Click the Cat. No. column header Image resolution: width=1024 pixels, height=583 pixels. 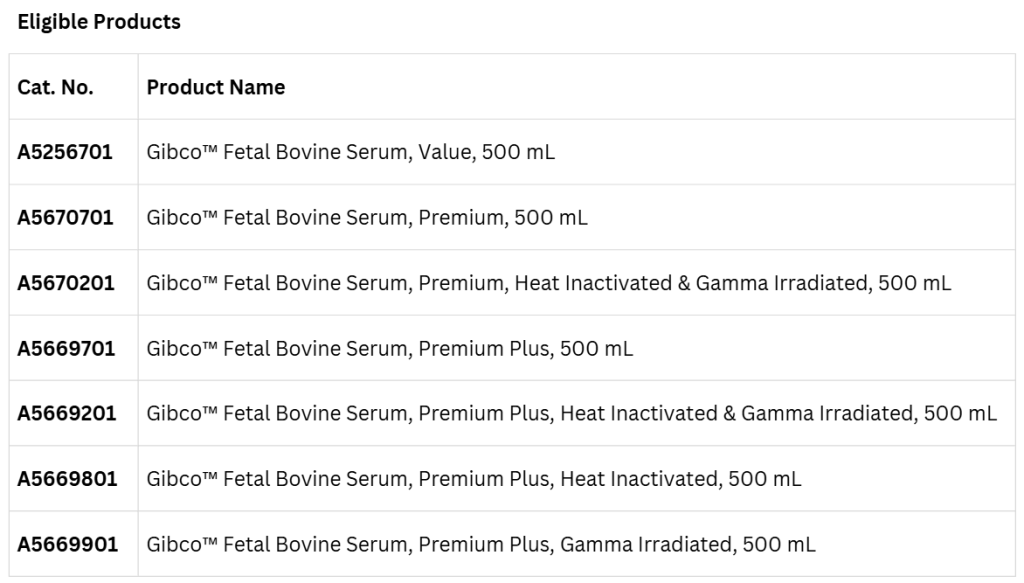[56, 87]
